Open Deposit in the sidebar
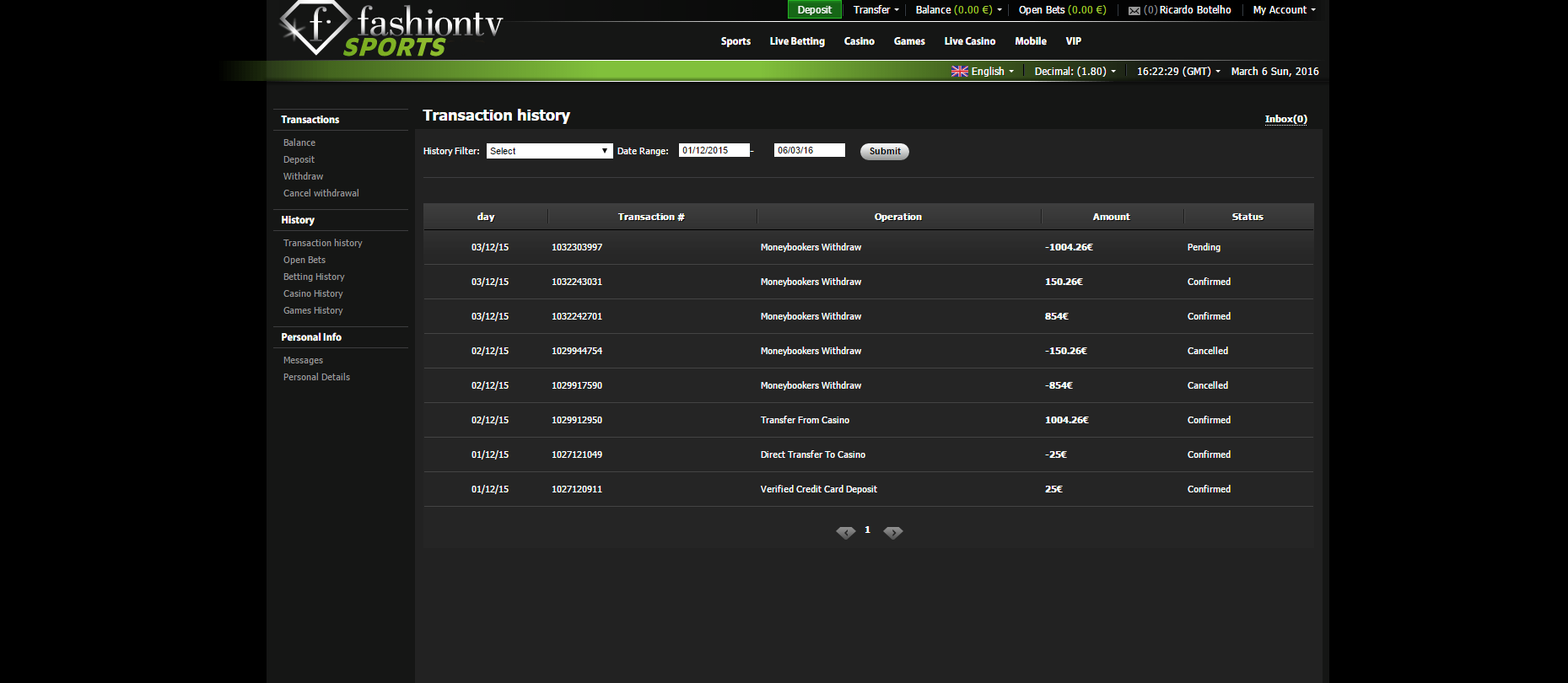This screenshot has height=683, width=1568. (299, 159)
